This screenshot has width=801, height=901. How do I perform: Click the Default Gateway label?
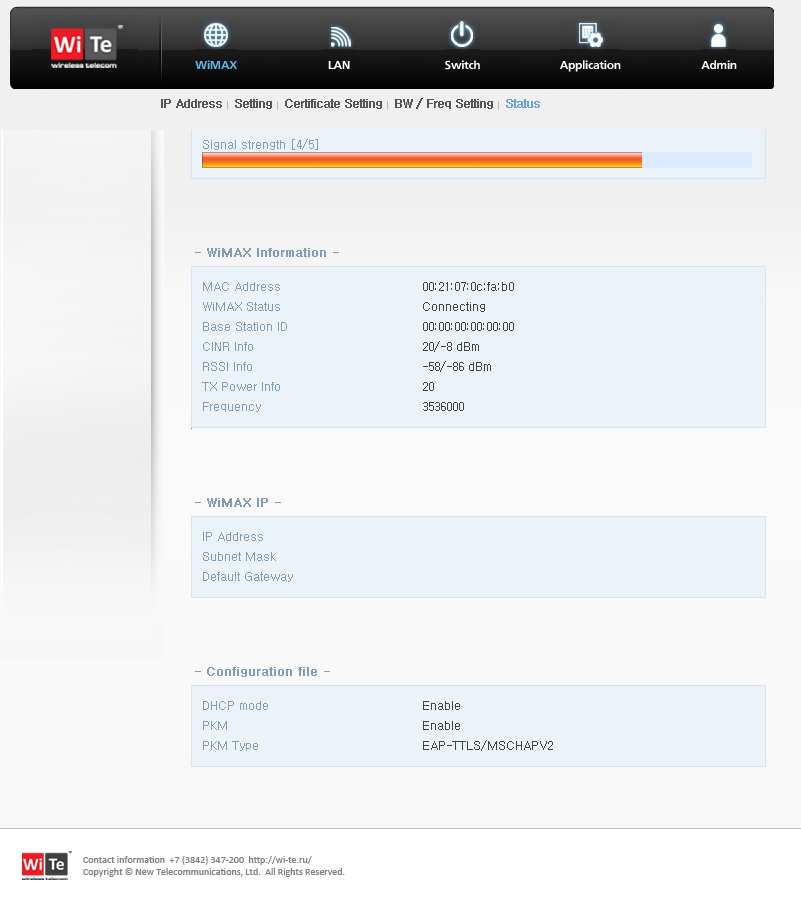(248, 577)
